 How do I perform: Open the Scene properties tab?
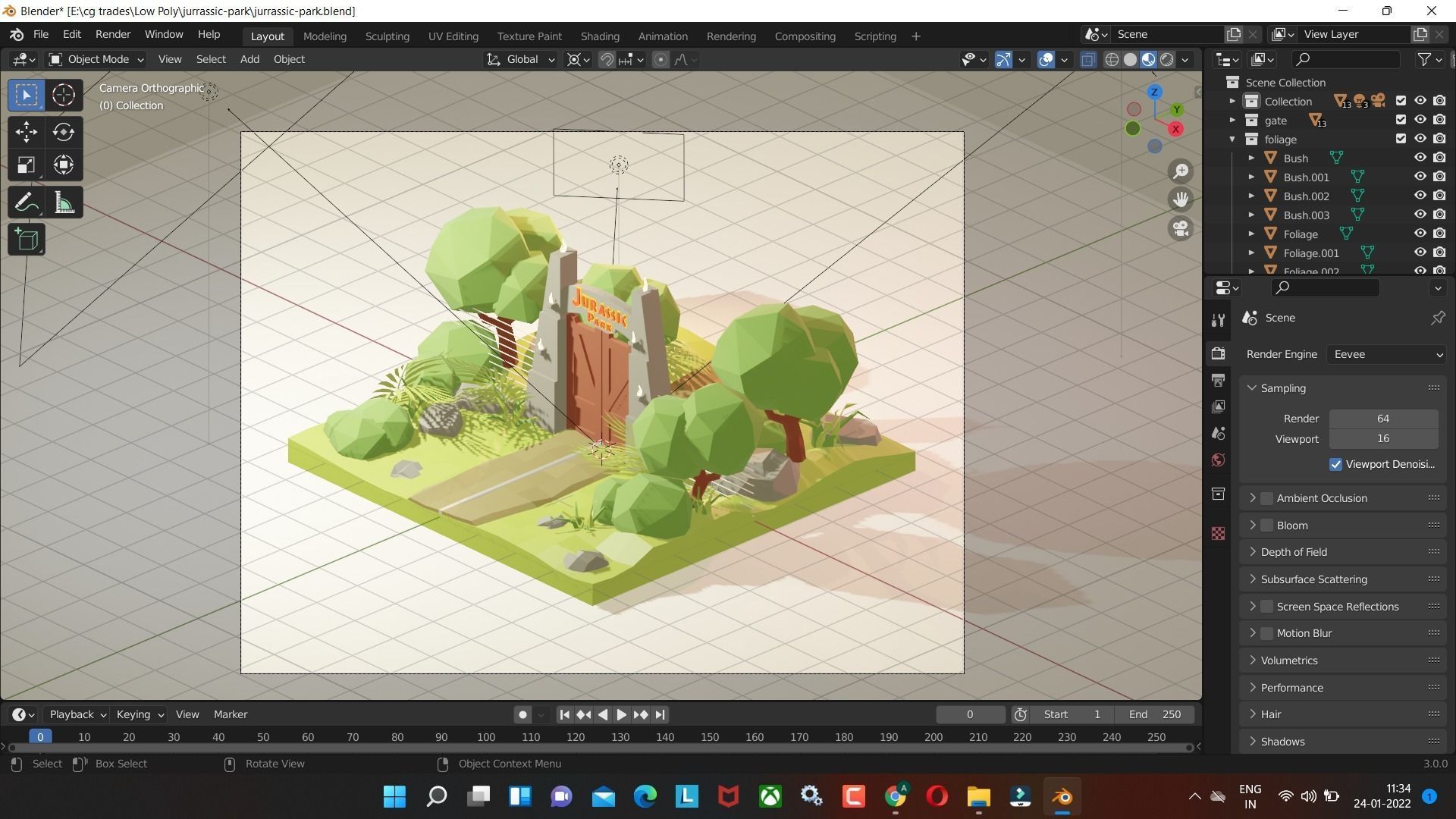1219,433
